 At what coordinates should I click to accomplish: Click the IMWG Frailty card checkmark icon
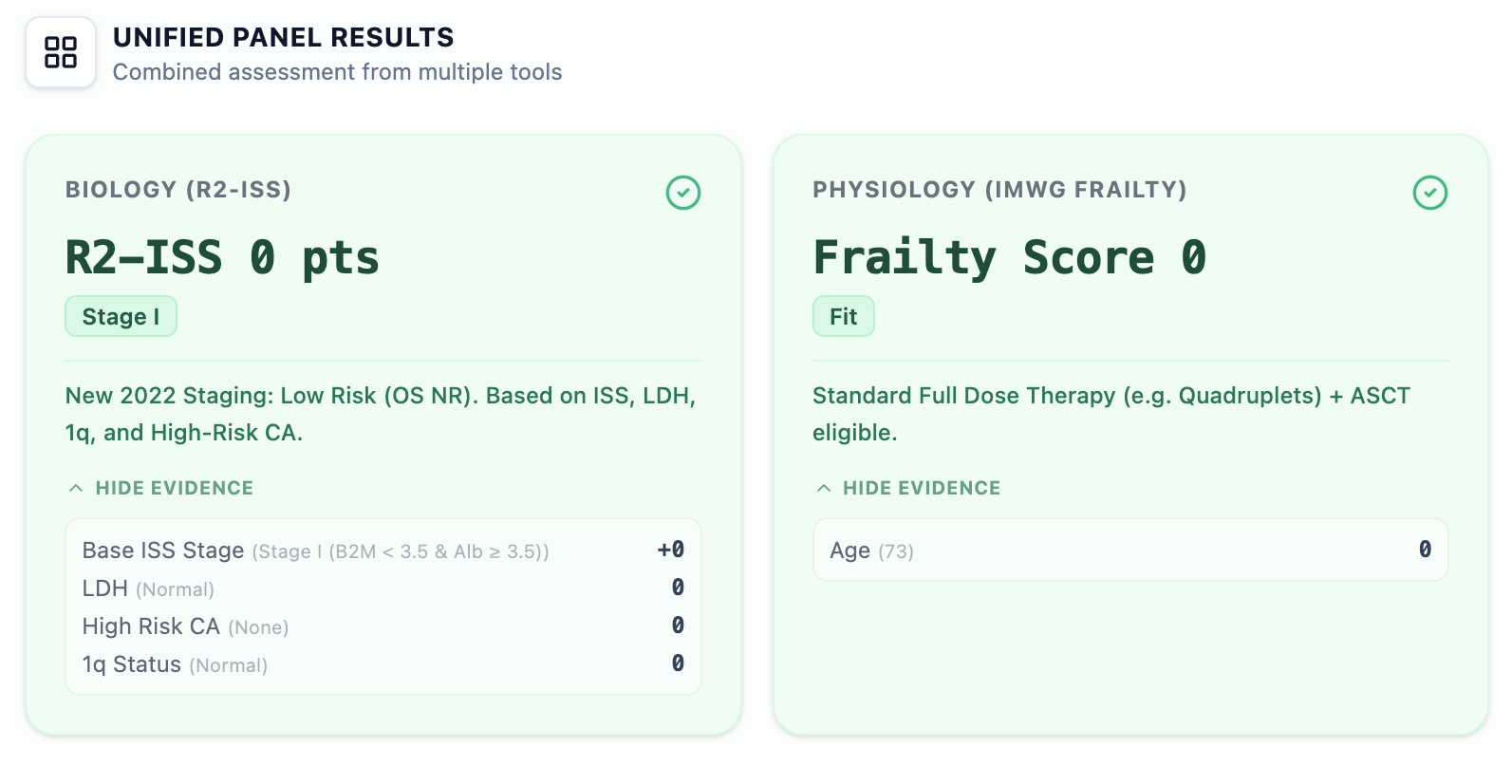(1430, 193)
